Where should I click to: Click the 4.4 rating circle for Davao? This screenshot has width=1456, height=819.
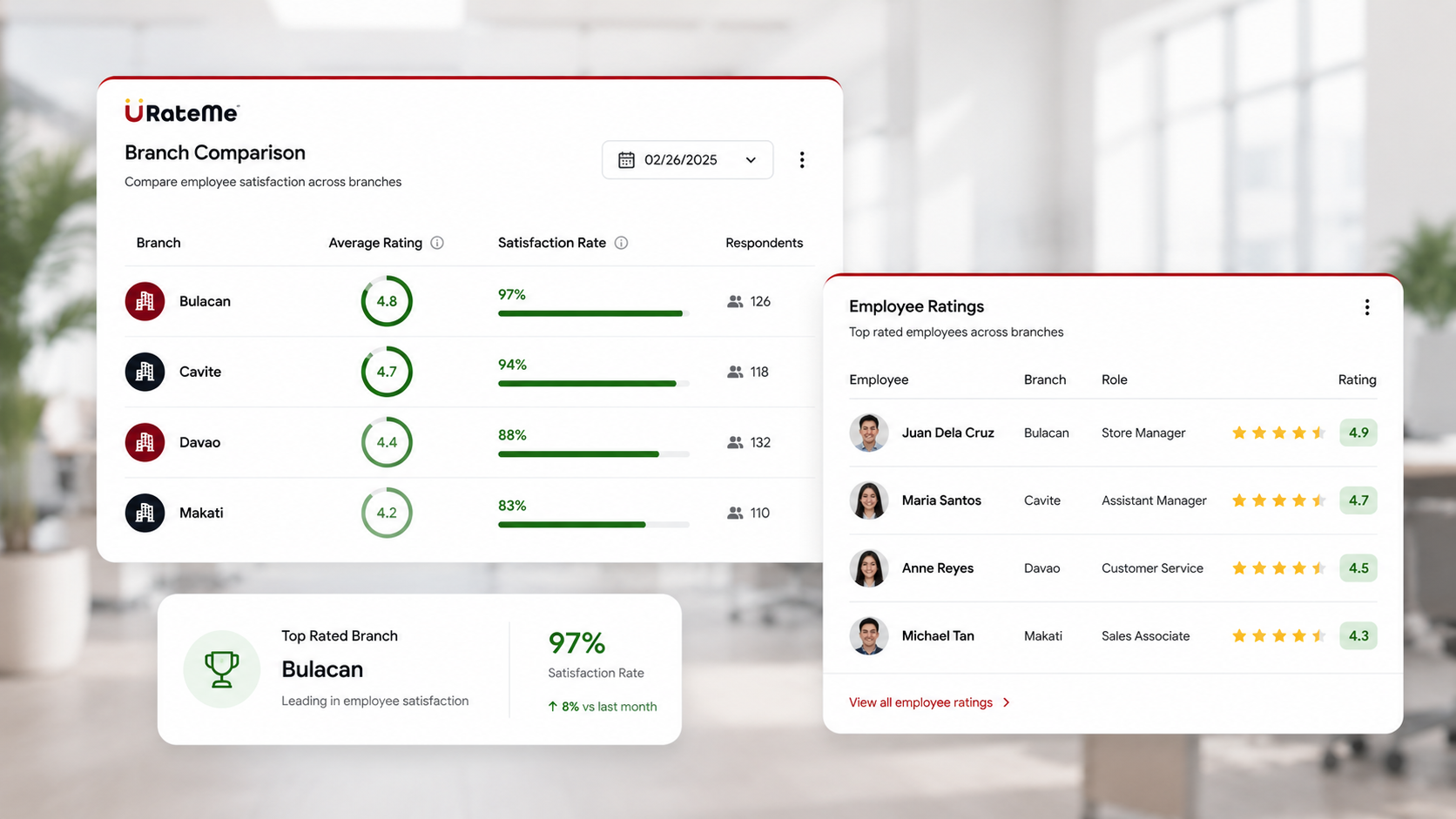coord(387,442)
